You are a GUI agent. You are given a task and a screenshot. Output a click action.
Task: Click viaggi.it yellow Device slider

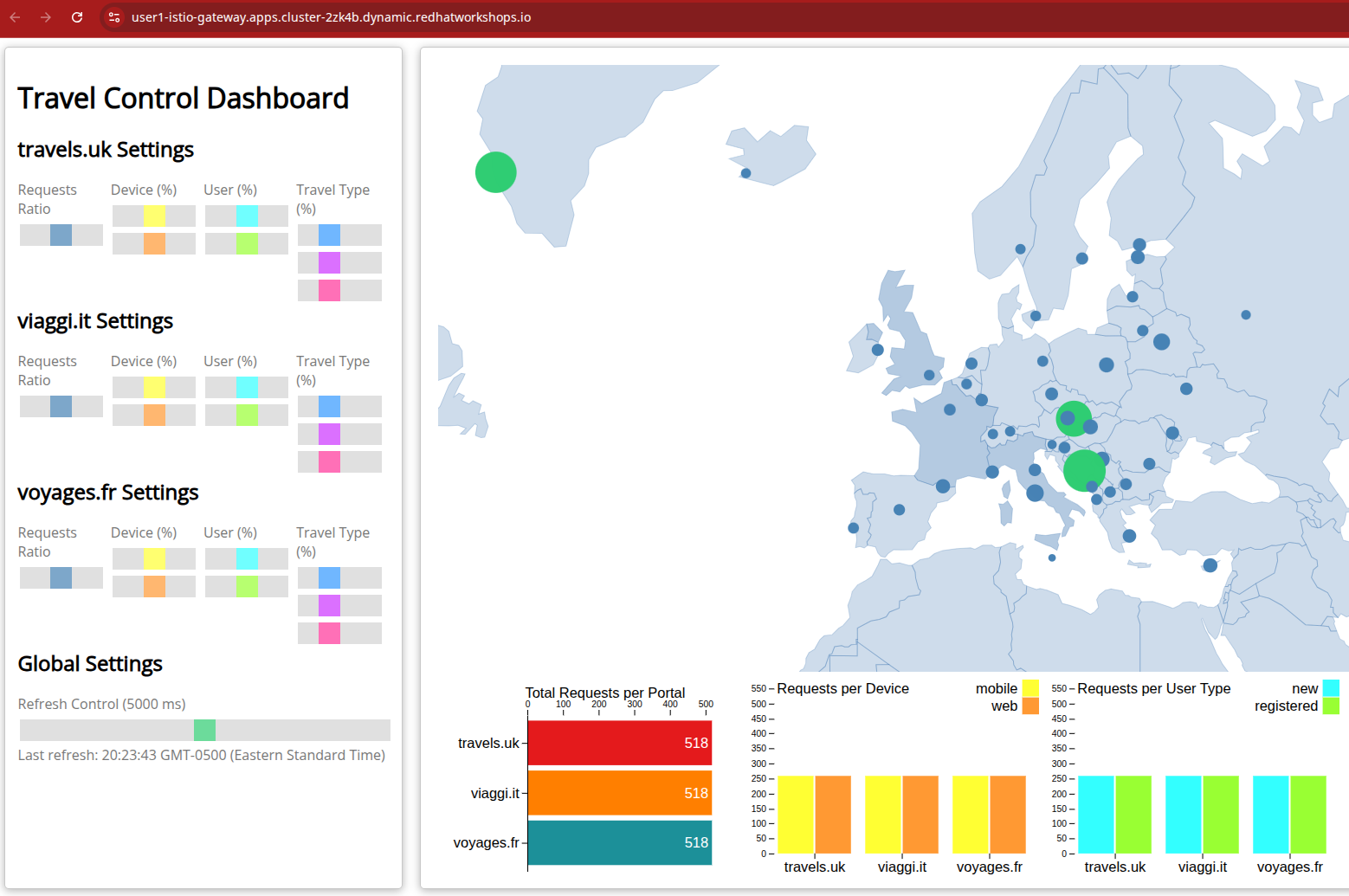tap(154, 387)
